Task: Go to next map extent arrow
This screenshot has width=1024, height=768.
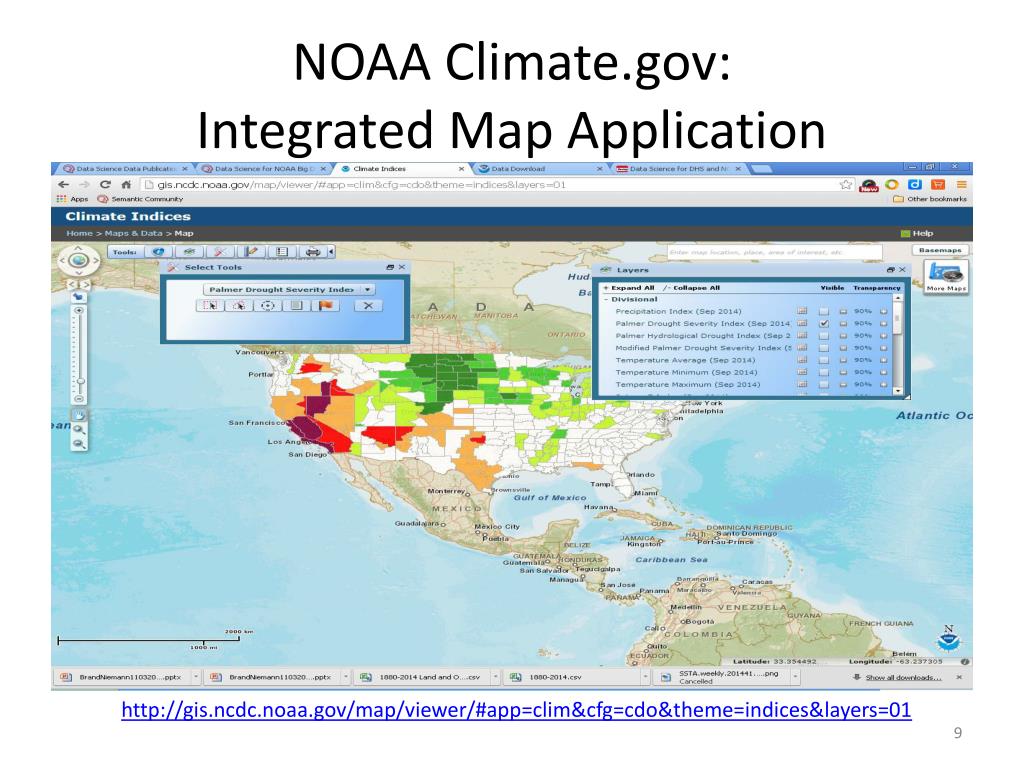Action: pyautogui.click(x=86, y=285)
